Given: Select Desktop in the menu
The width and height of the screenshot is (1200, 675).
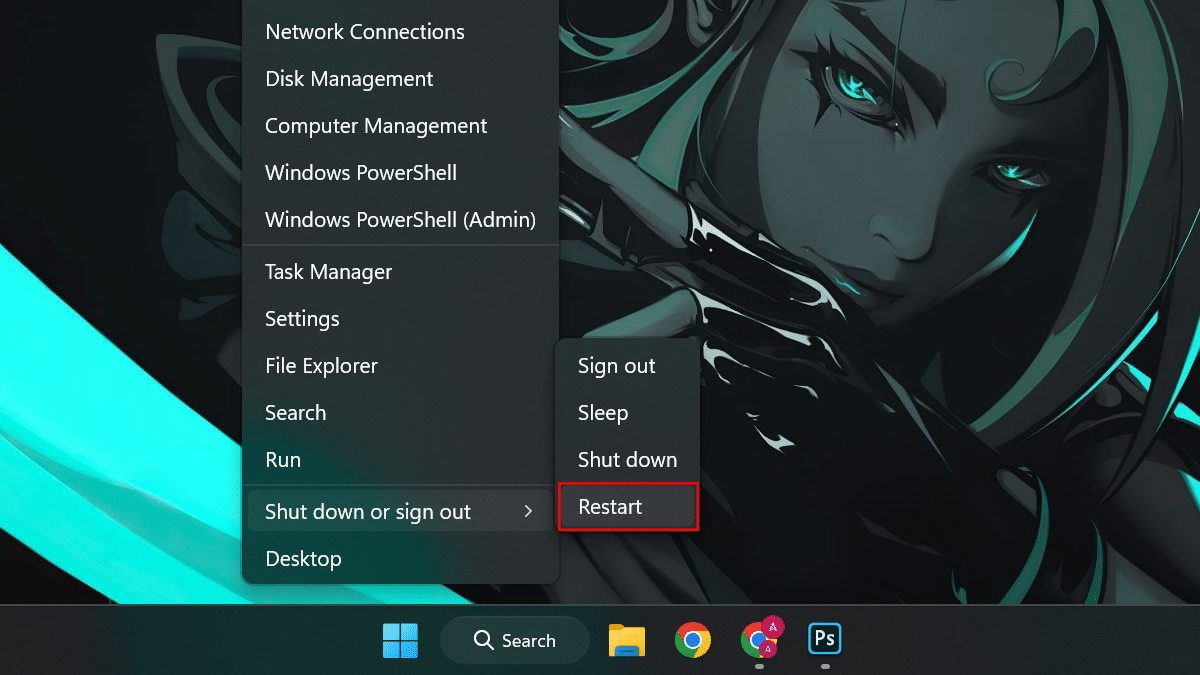Looking at the screenshot, I should pyautogui.click(x=400, y=559).
